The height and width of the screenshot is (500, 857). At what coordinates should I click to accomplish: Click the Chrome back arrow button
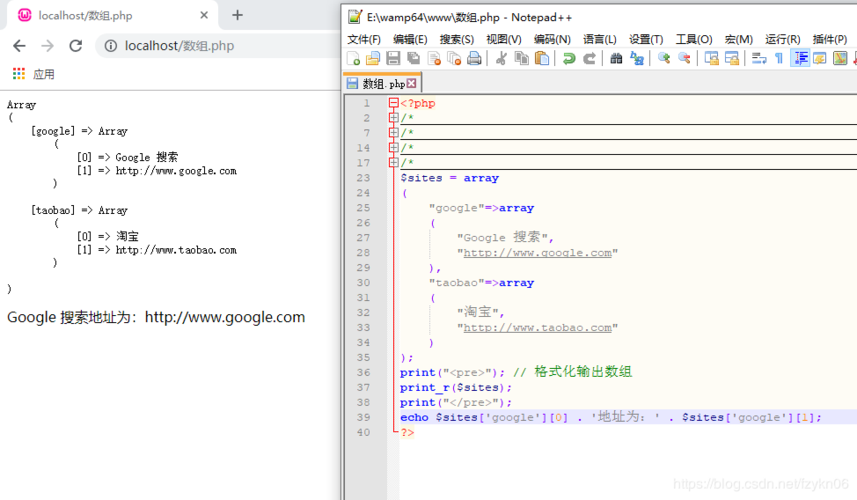[19, 46]
